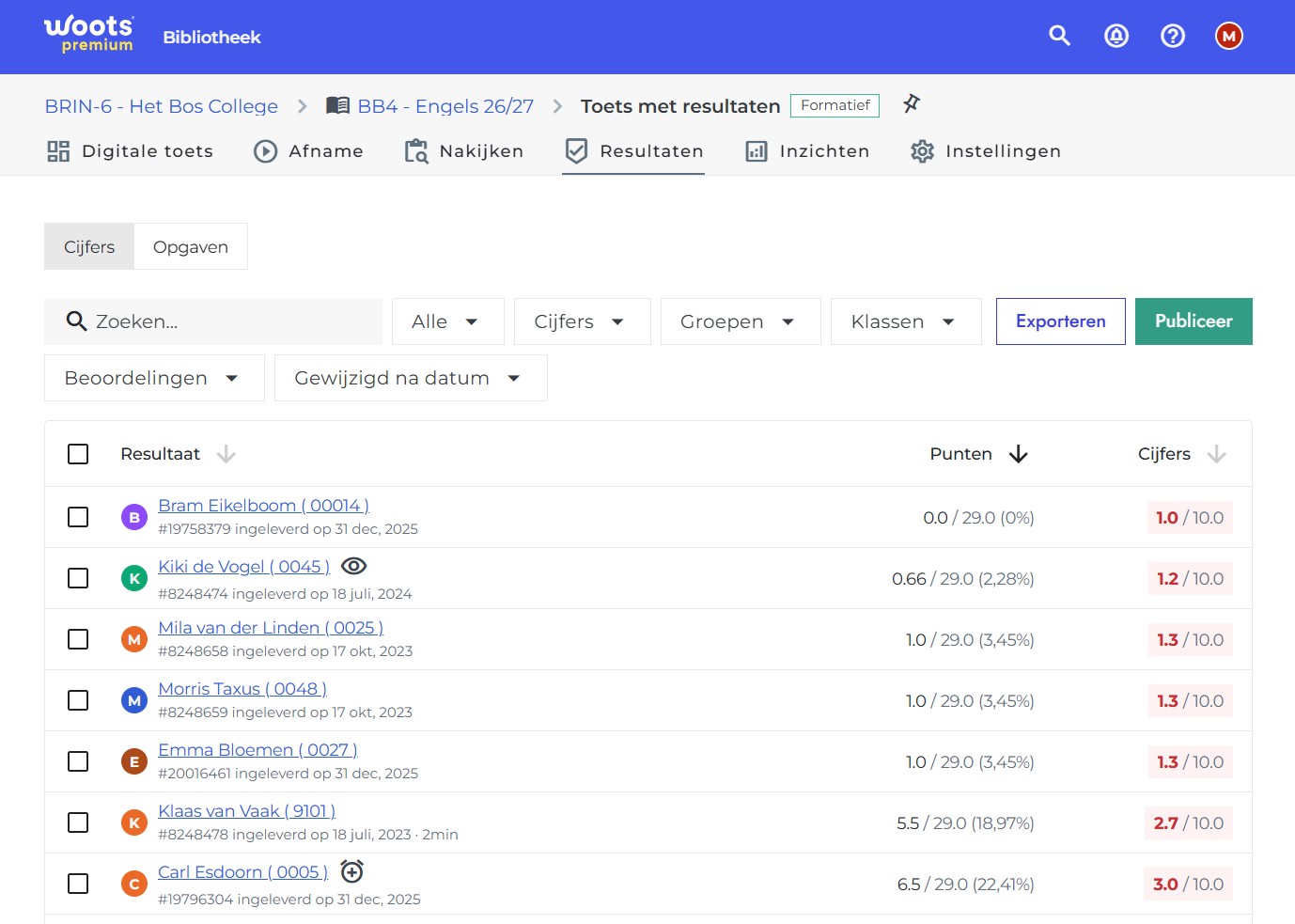Image resolution: width=1295 pixels, height=924 pixels.
Task: Open BB4 - Engels 26/27 breadcrumb
Action: tap(445, 106)
